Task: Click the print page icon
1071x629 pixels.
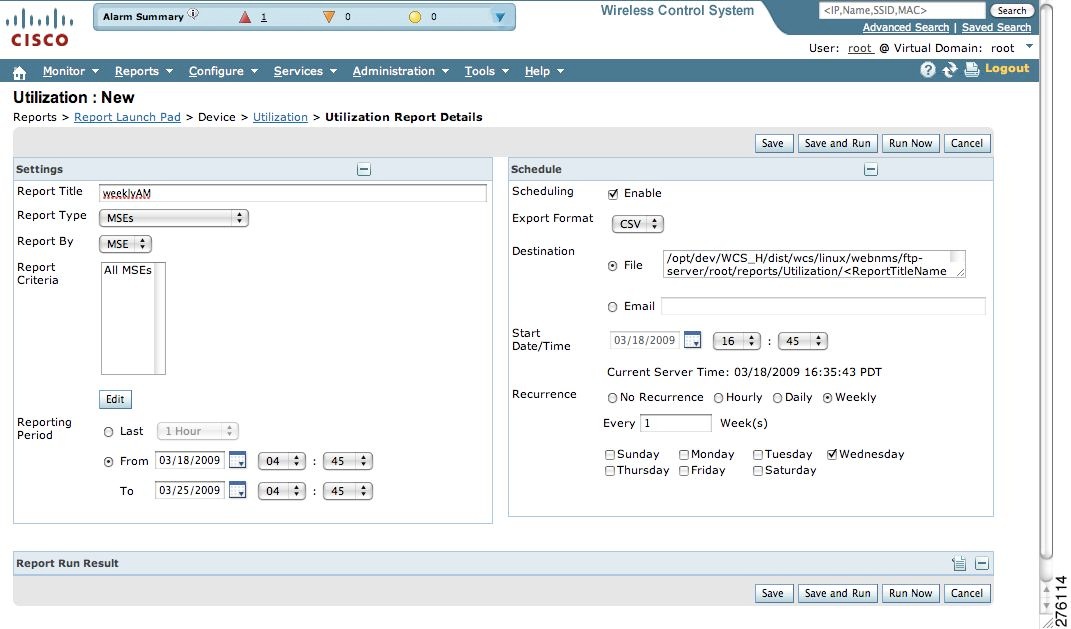Action: point(971,70)
